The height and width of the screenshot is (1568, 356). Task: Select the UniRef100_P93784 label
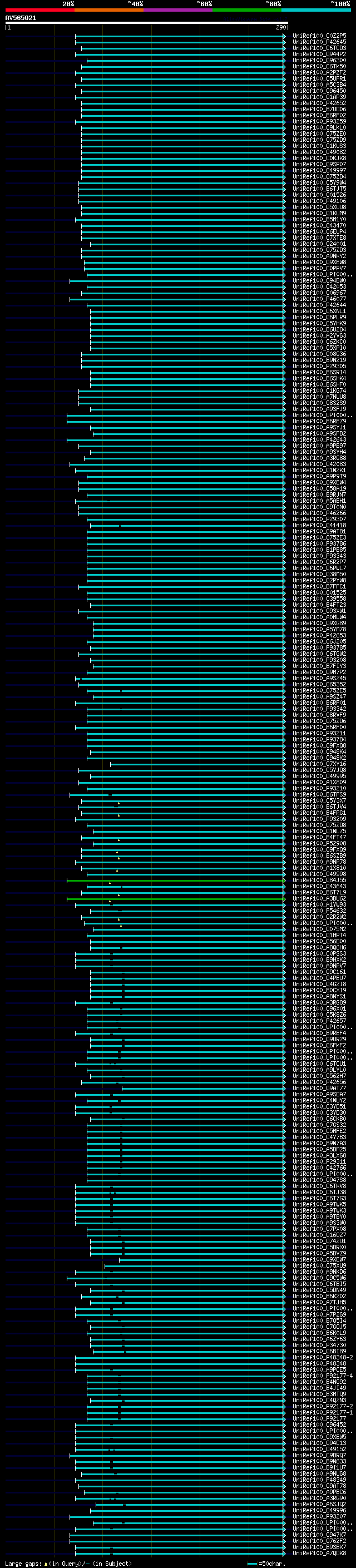tap(319, 740)
